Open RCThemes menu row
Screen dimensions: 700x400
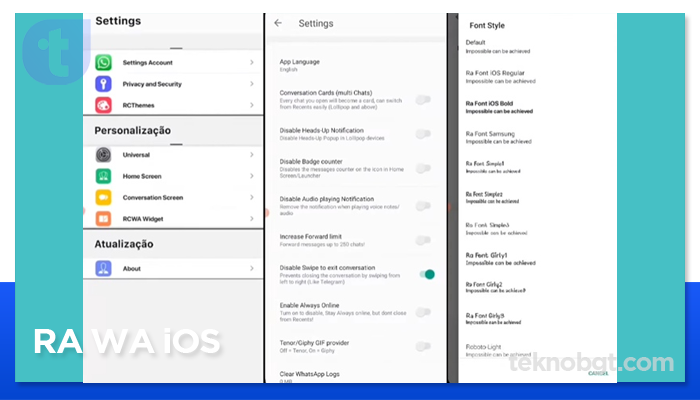[x=173, y=105]
